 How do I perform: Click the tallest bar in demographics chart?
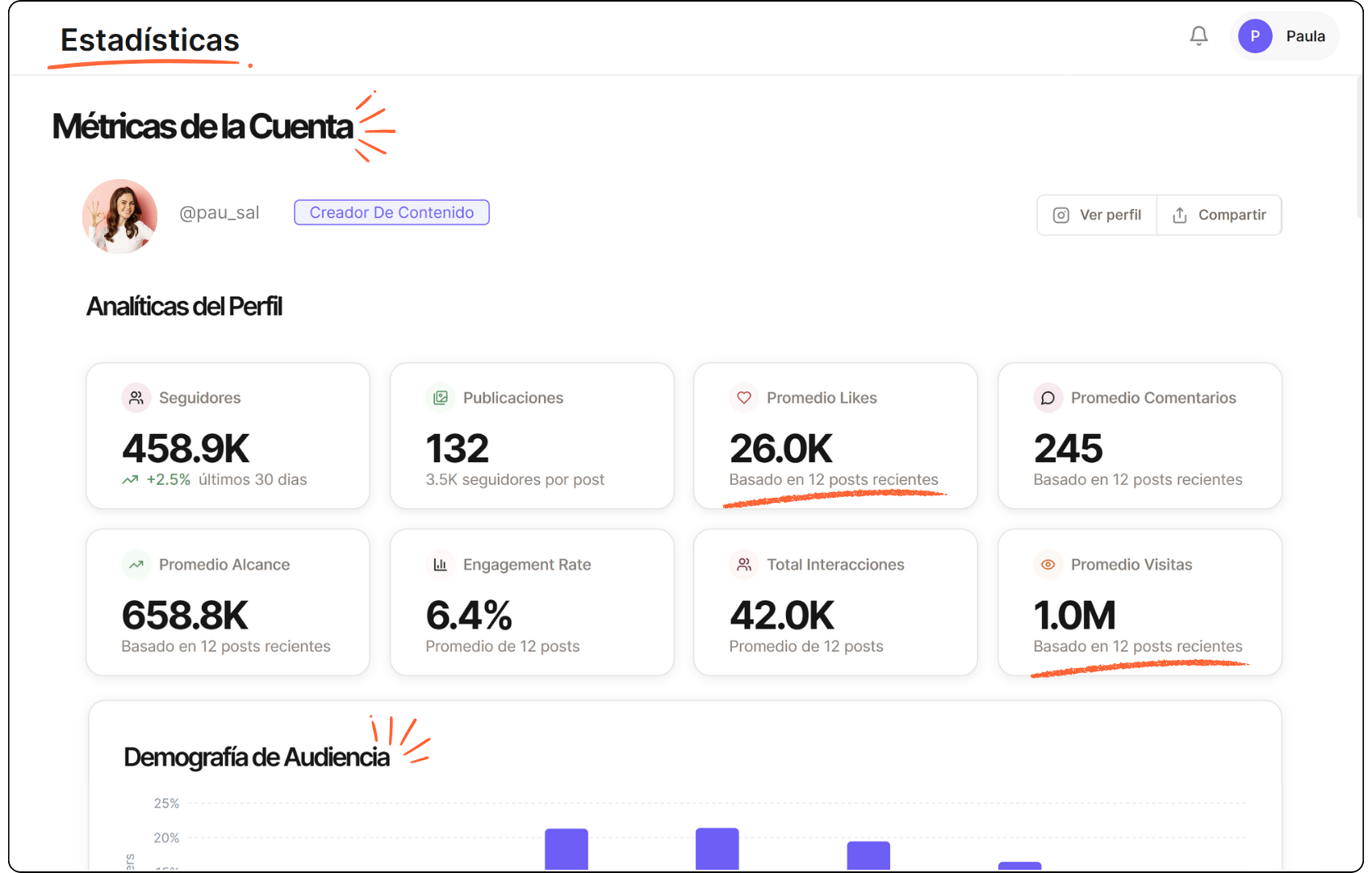(717, 847)
